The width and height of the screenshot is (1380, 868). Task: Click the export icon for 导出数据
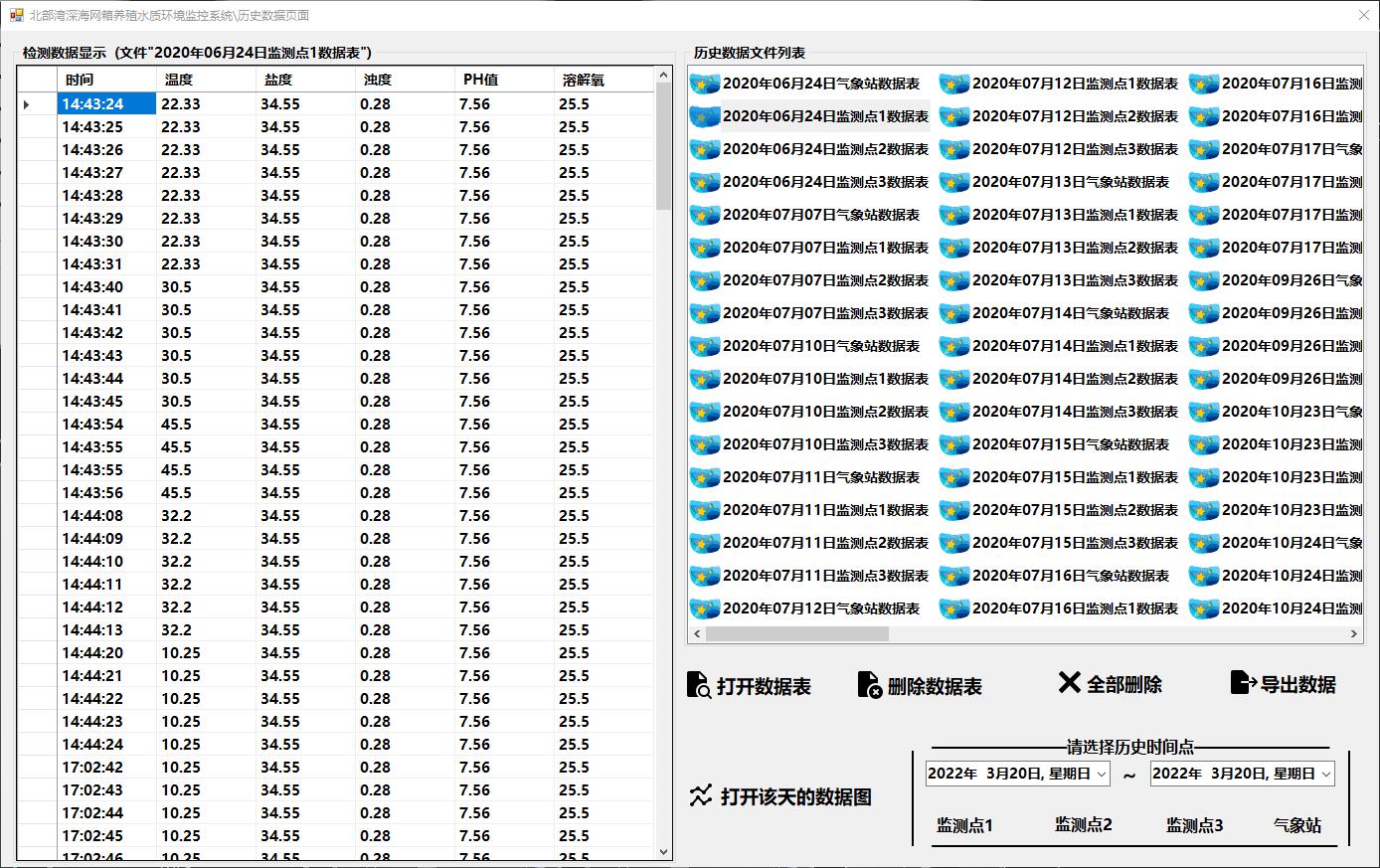click(1243, 683)
